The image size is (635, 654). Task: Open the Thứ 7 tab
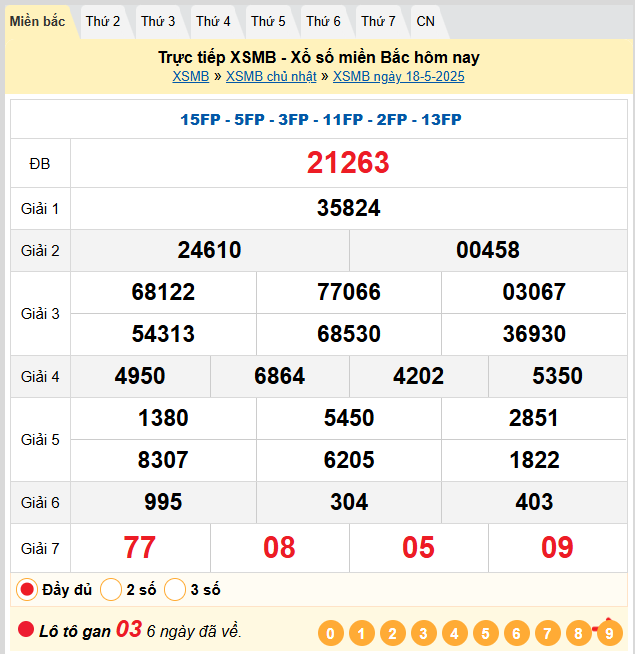tap(378, 22)
